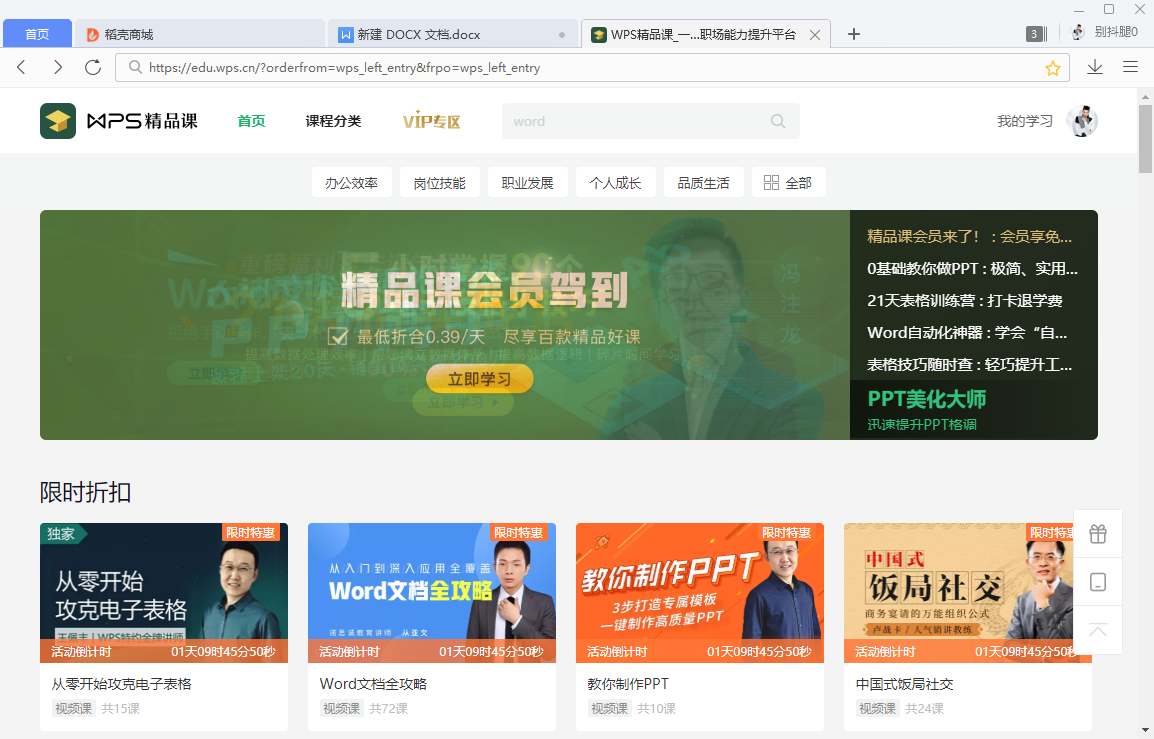Return to top using the up arrow icon

(x=1098, y=630)
